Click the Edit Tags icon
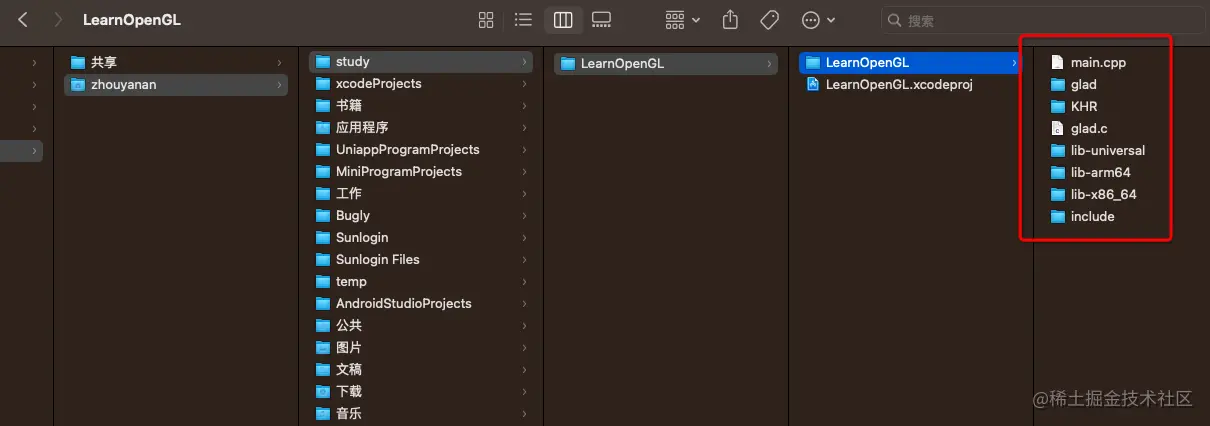This screenshot has width=1210, height=426. (x=769, y=20)
